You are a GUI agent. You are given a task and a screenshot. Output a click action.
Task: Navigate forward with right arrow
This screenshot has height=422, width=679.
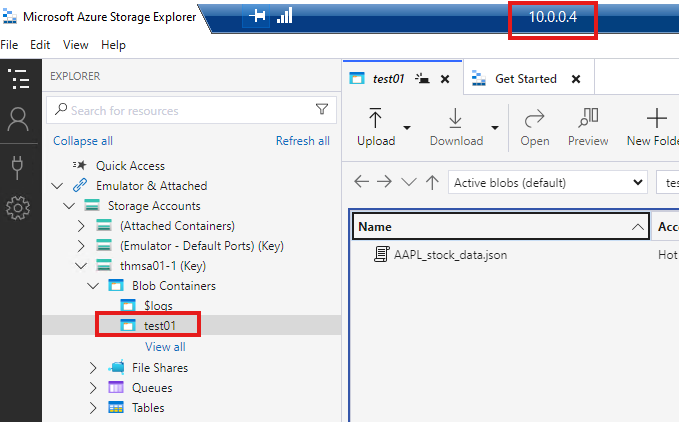coord(384,182)
